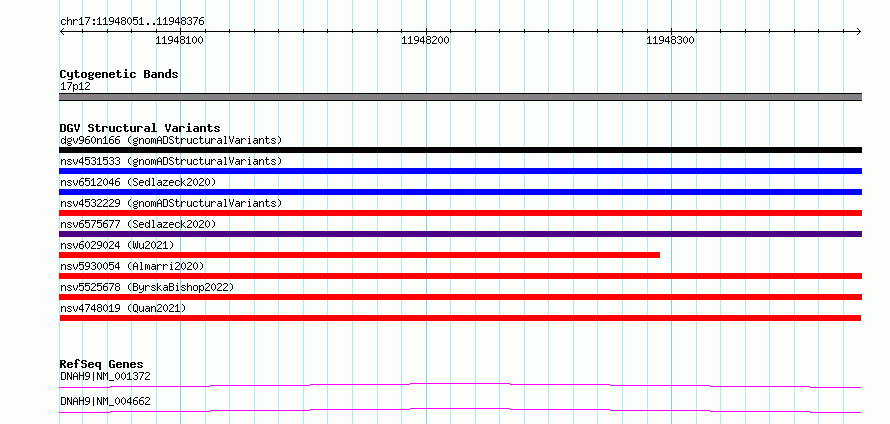This screenshot has width=890, height=424.
Task: Click the RefSeq Genes track title
Action: 102,364
